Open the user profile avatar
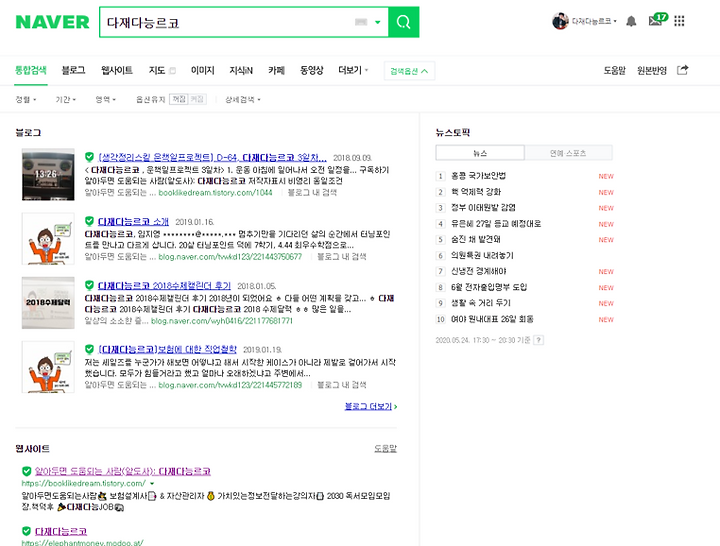 (560, 21)
